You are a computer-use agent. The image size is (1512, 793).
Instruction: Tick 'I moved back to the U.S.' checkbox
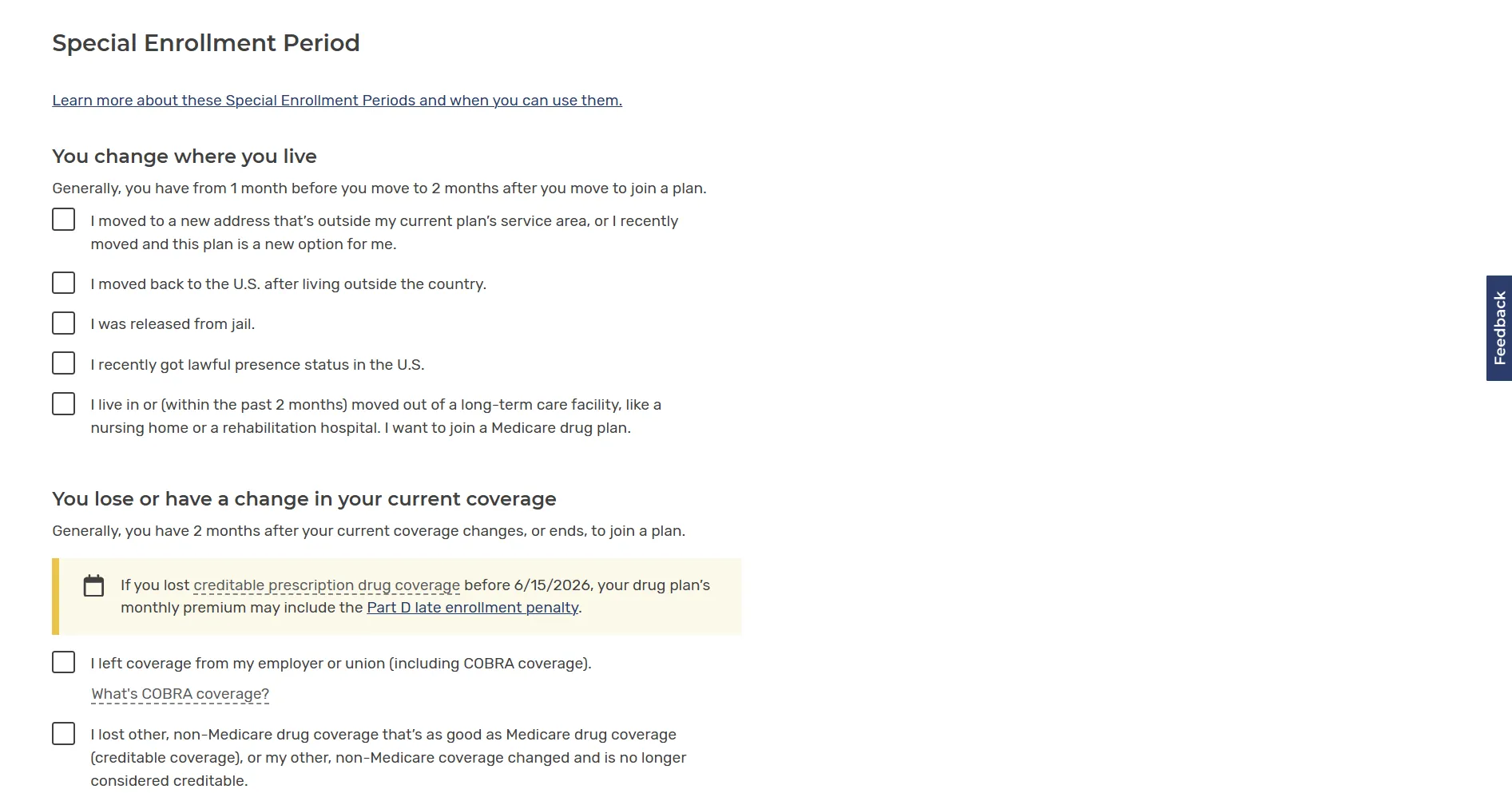(x=64, y=283)
